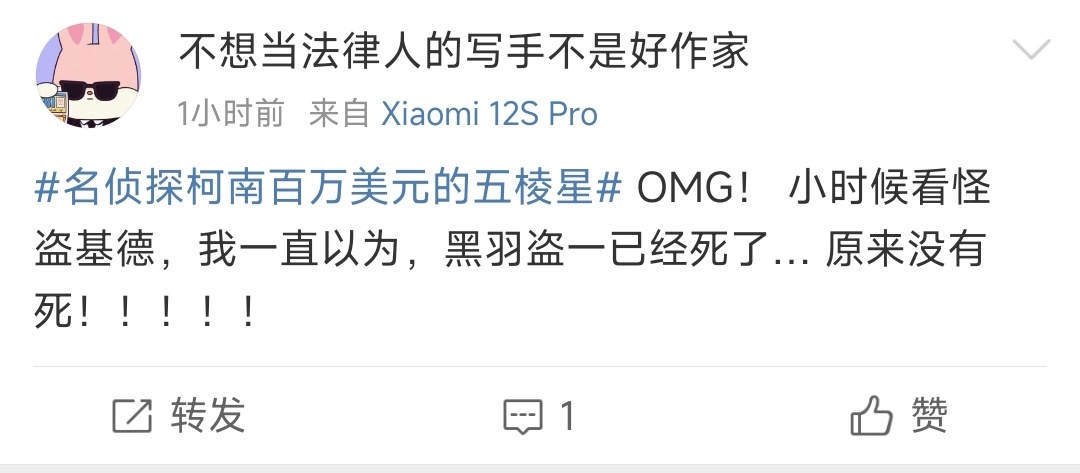Click the 来自 source label
Viewport: 1080px width, 473px height.
[x=339, y=114]
